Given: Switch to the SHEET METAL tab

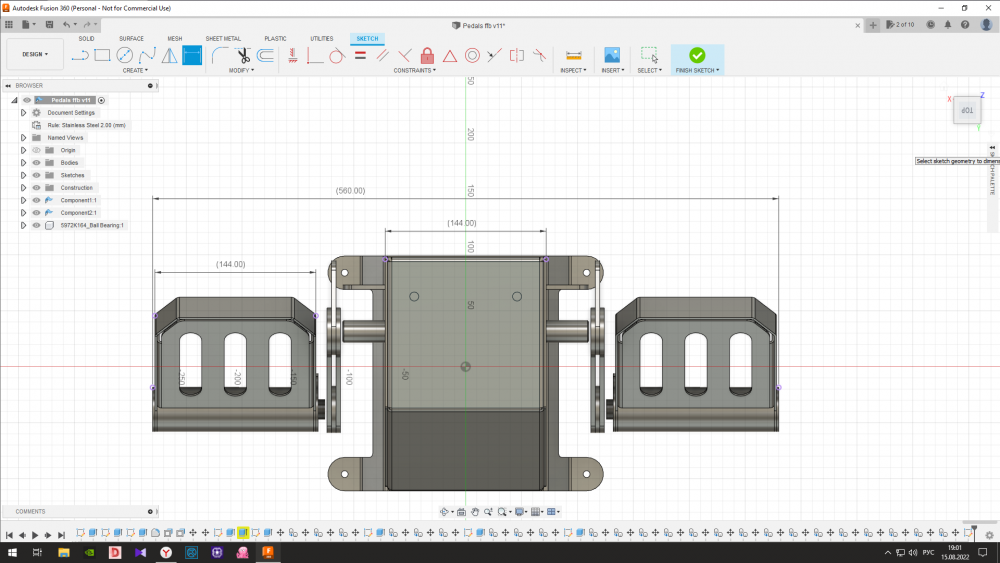Looking at the screenshot, I should click(222, 38).
